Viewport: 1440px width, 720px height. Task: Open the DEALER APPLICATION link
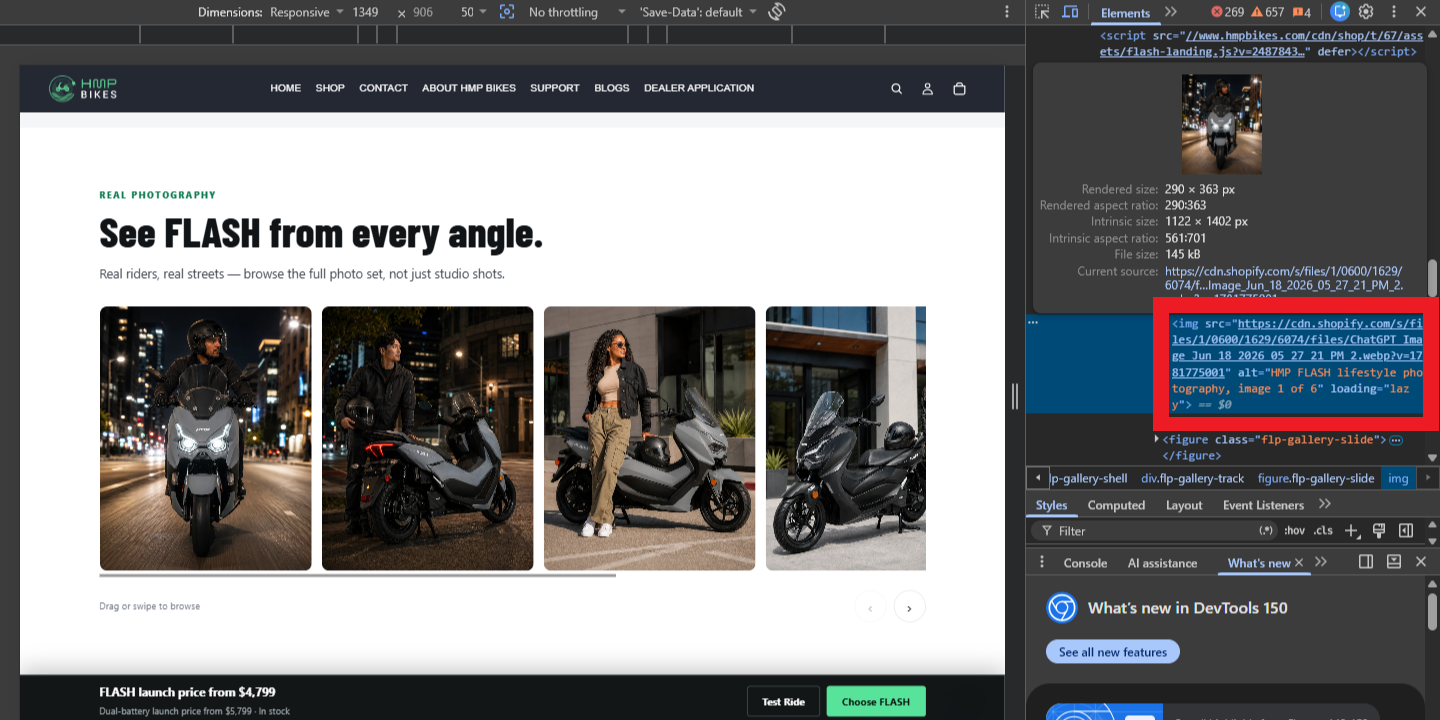tap(699, 88)
